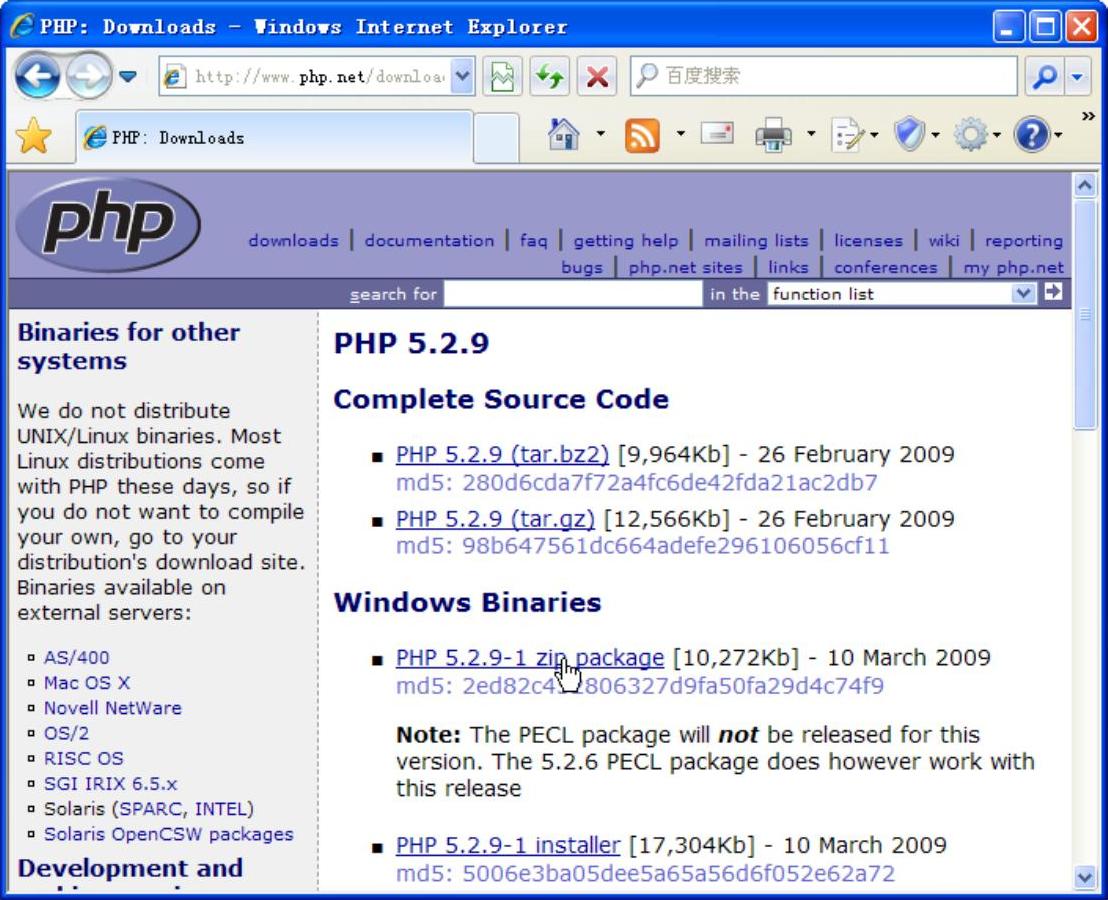The height and width of the screenshot is (900, 1108).
Task: Open the Novell NetWare binaries link
Action: (112, 709)
